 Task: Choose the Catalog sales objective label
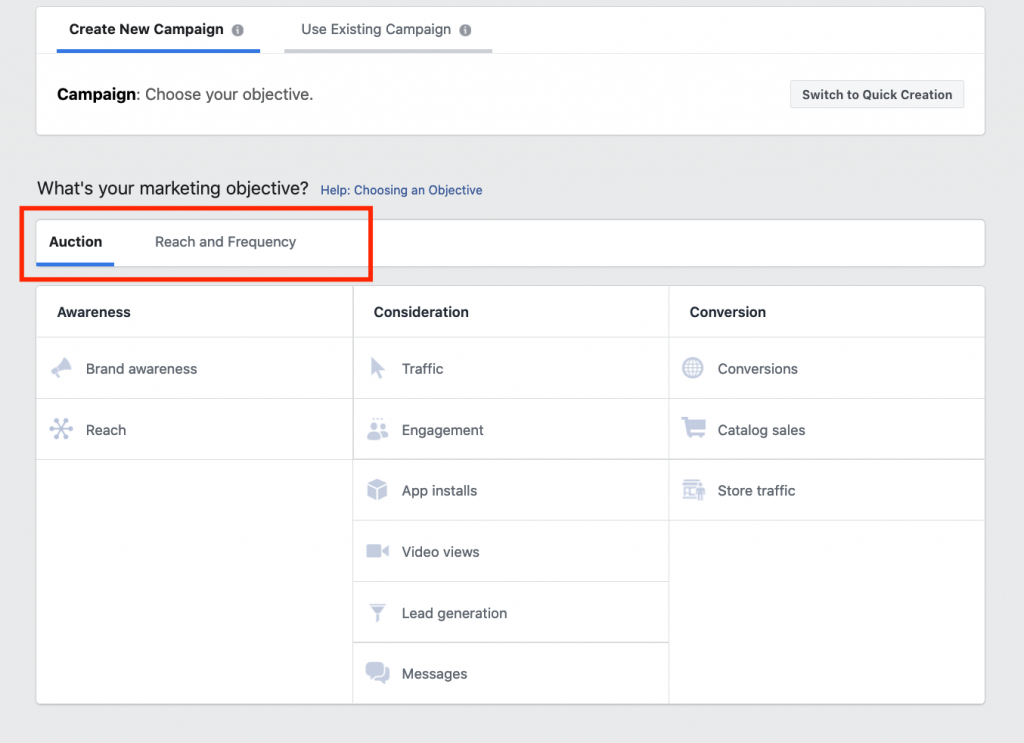pos(761,430)
